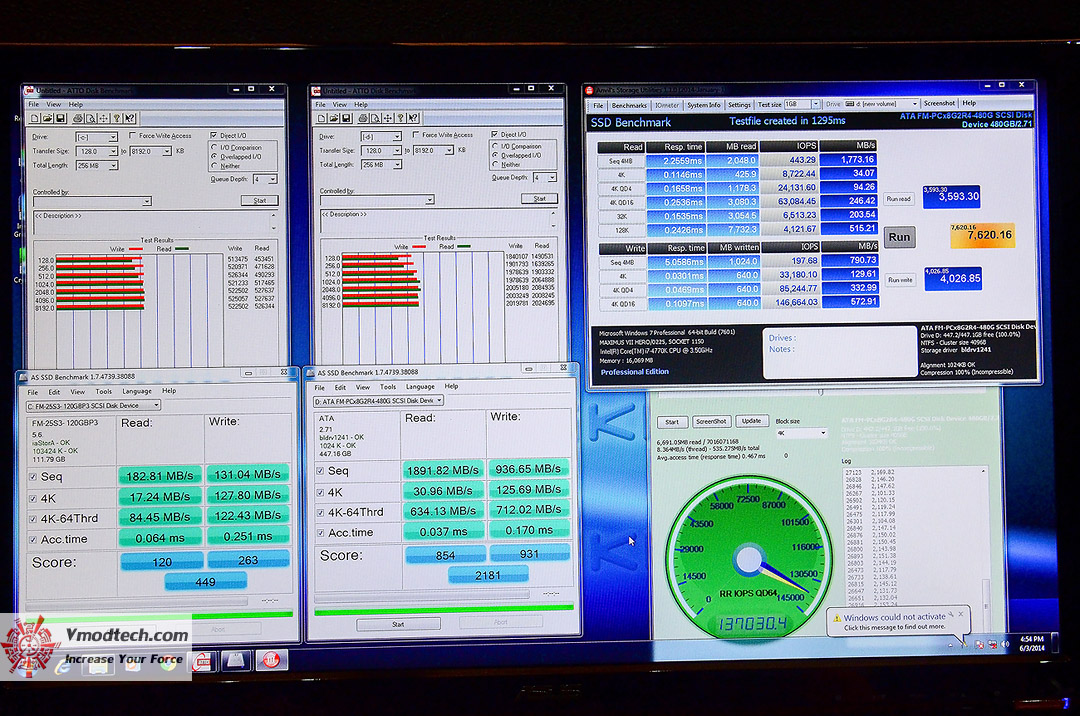
Task: Click crosshair move icon in ATTO drive c toolbar
Action: [103, 118]
